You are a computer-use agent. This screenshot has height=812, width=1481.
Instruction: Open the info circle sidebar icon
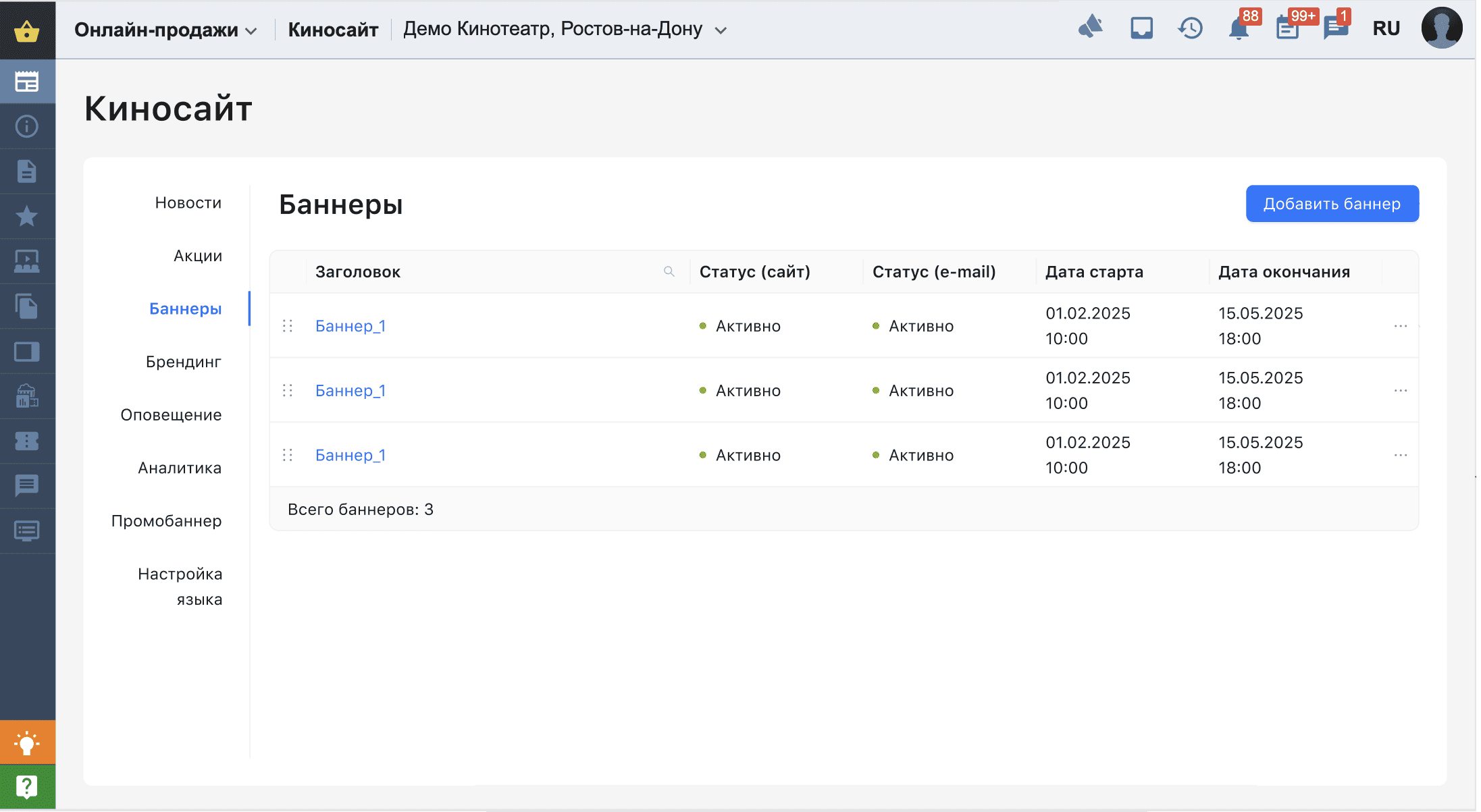27,126
